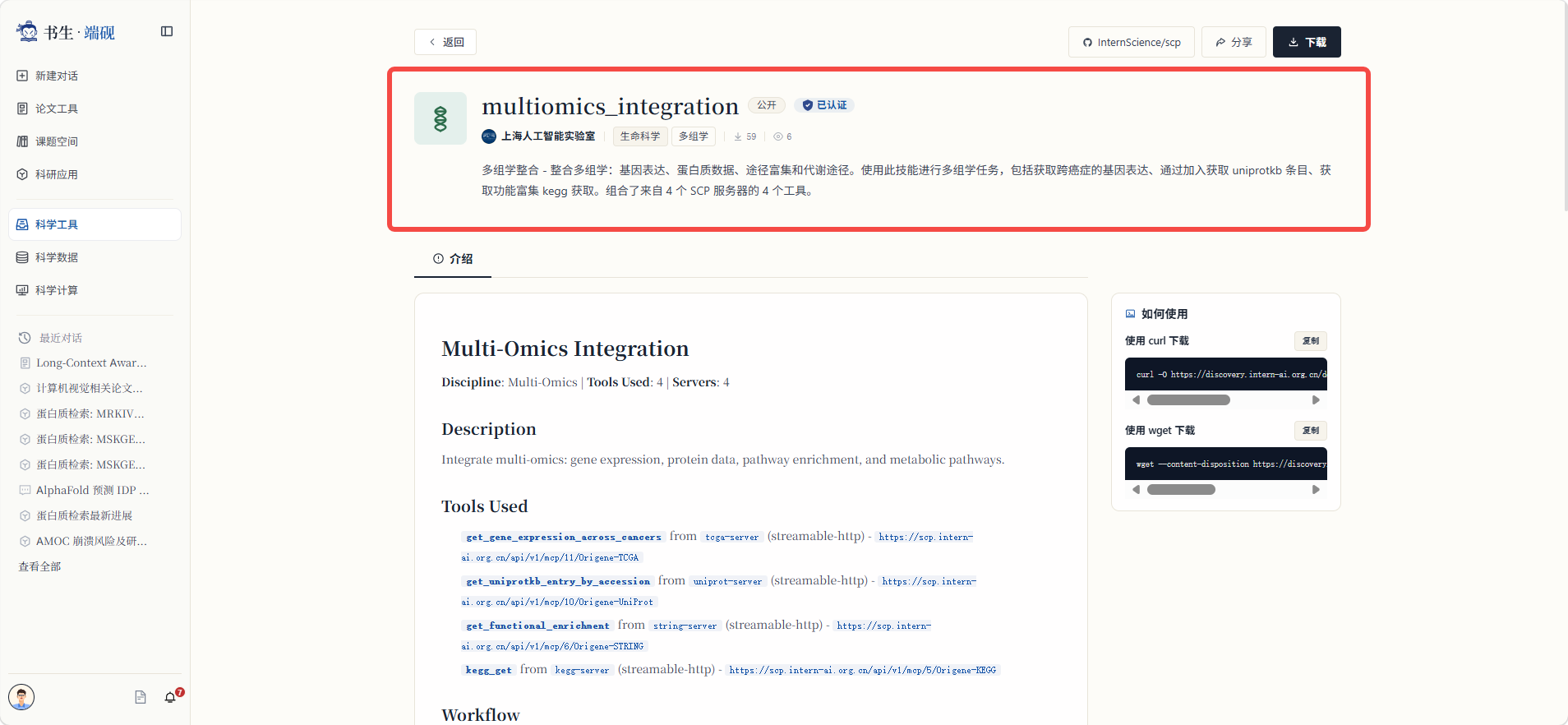This screenshot has width=1568, height=725.
Task: Click get_functional_enrichment tool name
Action: (537, 626)
